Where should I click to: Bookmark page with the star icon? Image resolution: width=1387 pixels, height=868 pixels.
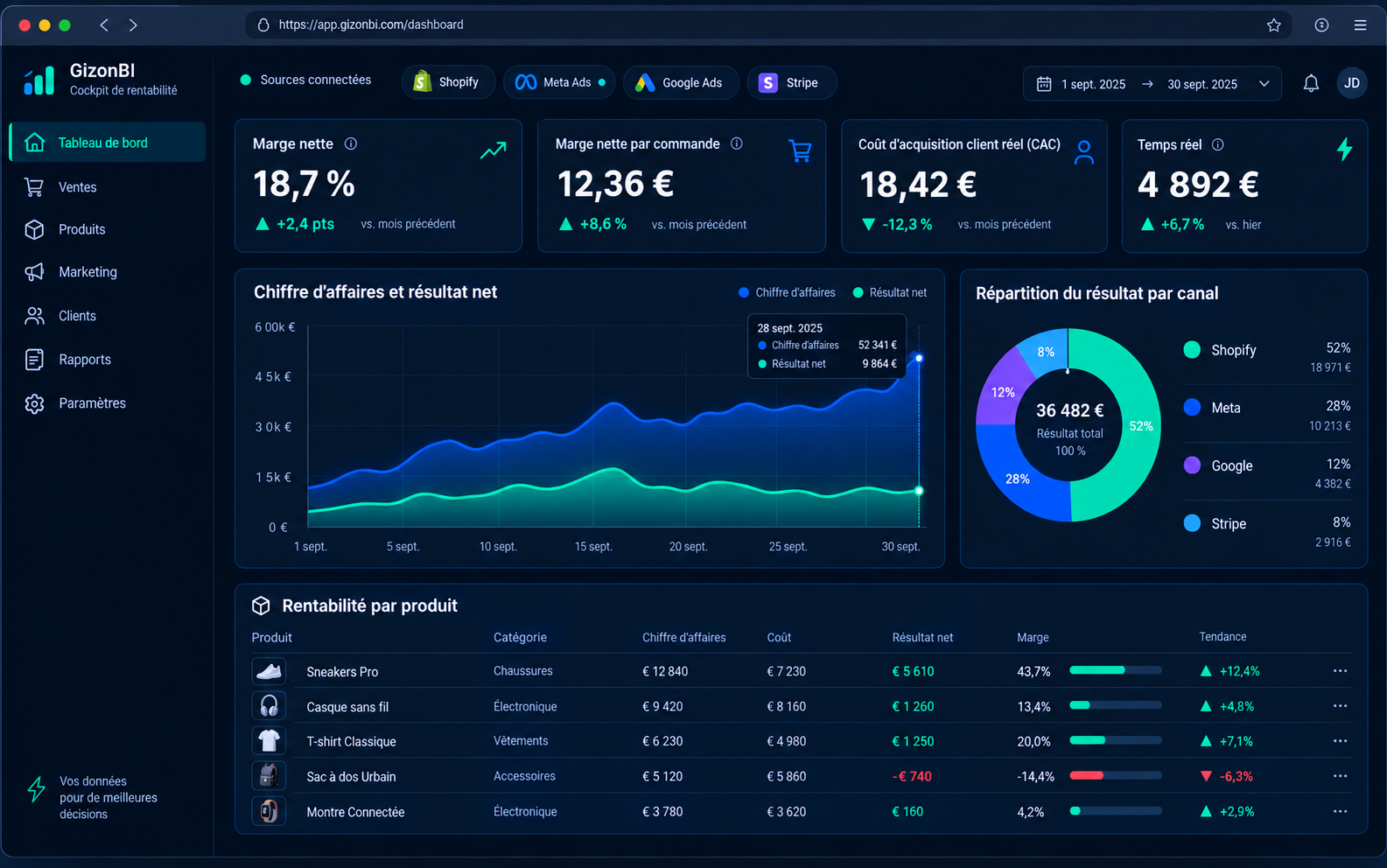click(x=1274, y=25)
